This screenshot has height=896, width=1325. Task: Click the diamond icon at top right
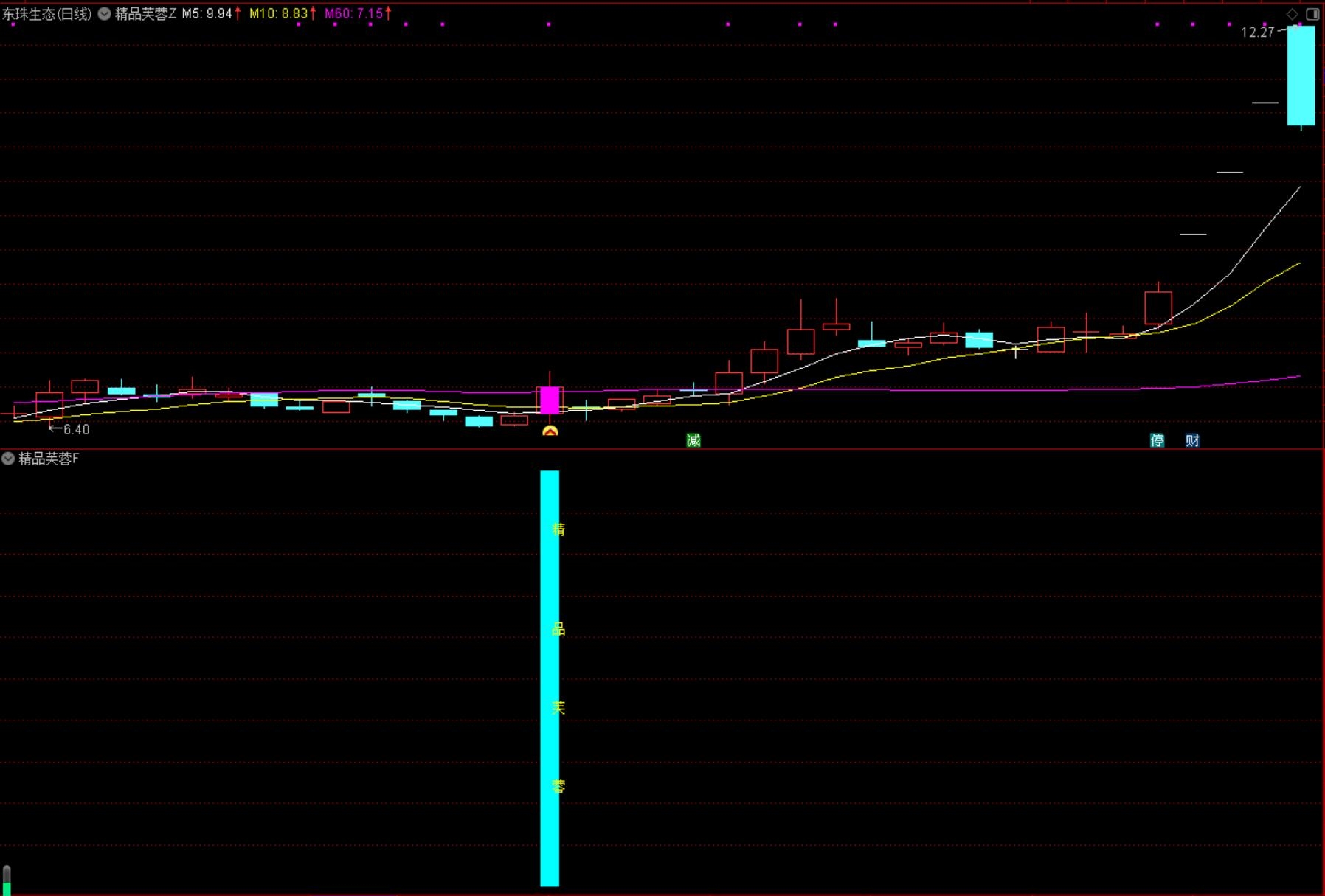(1293, 14)
